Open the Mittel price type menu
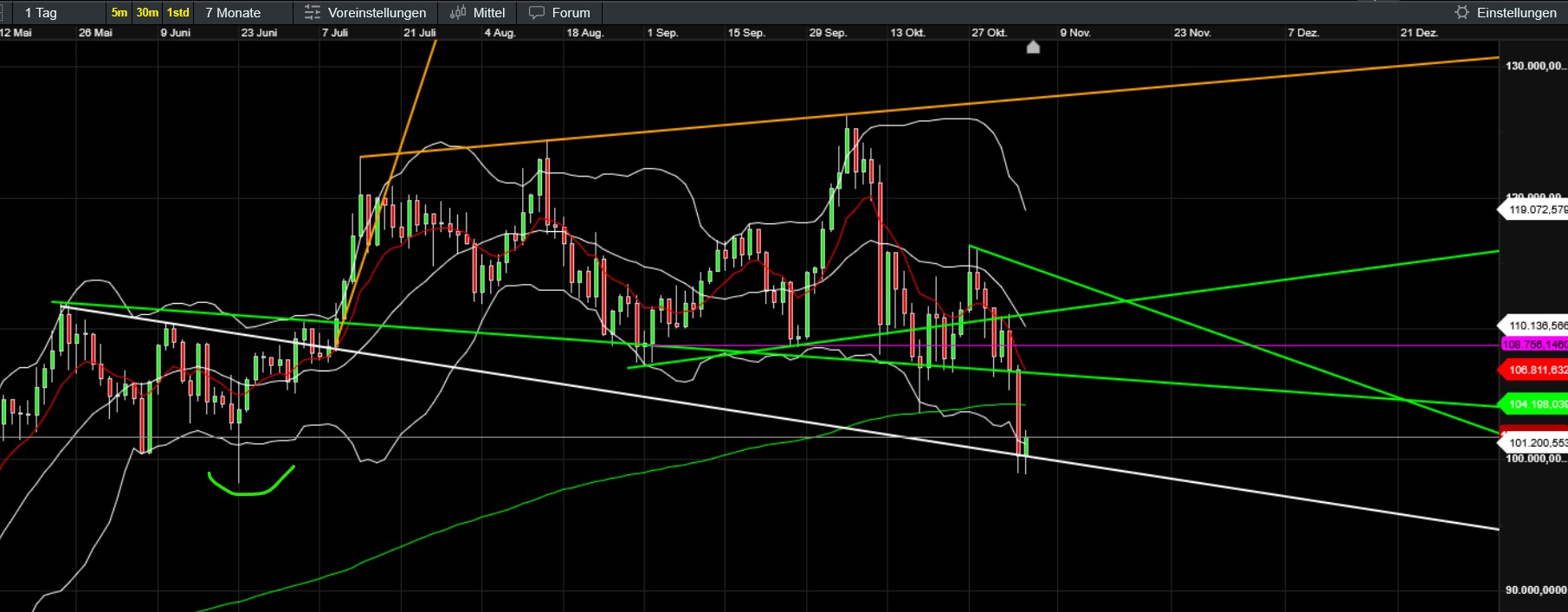Viewport: 1568px width, 612px height. coord(488,13)
